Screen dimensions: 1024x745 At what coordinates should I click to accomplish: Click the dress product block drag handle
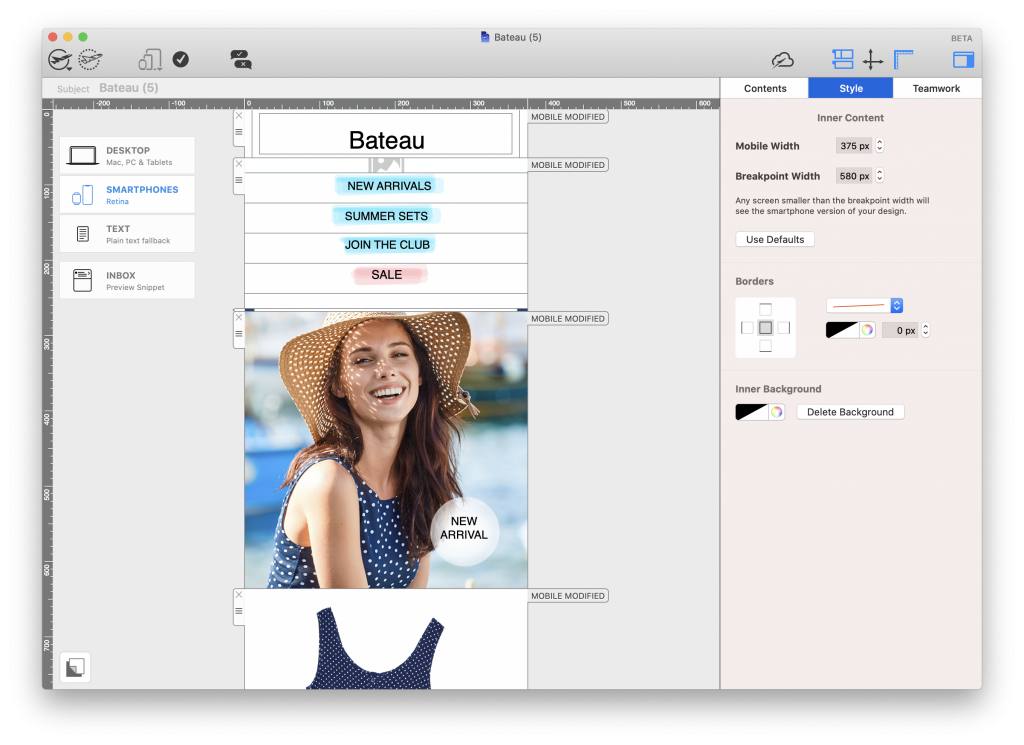[x=239, y=611]
